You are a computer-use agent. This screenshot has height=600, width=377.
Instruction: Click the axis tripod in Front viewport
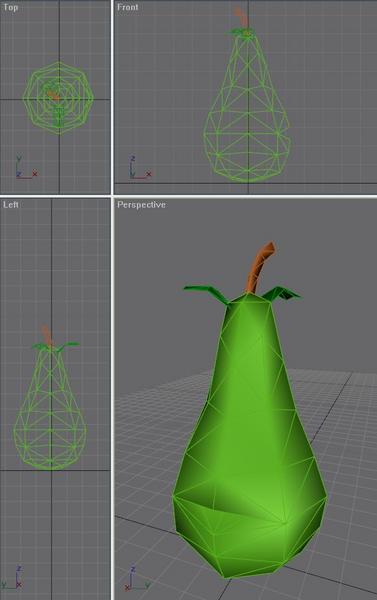click(x=140, y=168)
